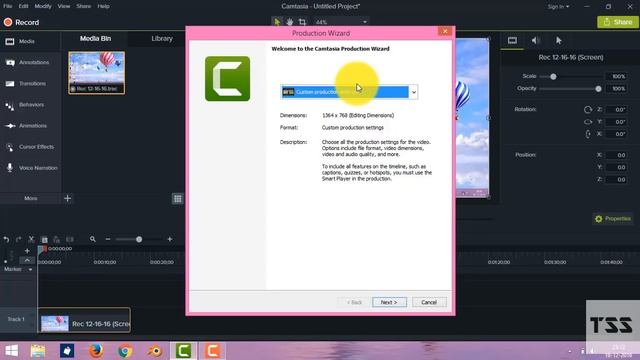This screenshot has width=640, height=360.
Task: Click the Next button in wizard
Action: [389, 302]
